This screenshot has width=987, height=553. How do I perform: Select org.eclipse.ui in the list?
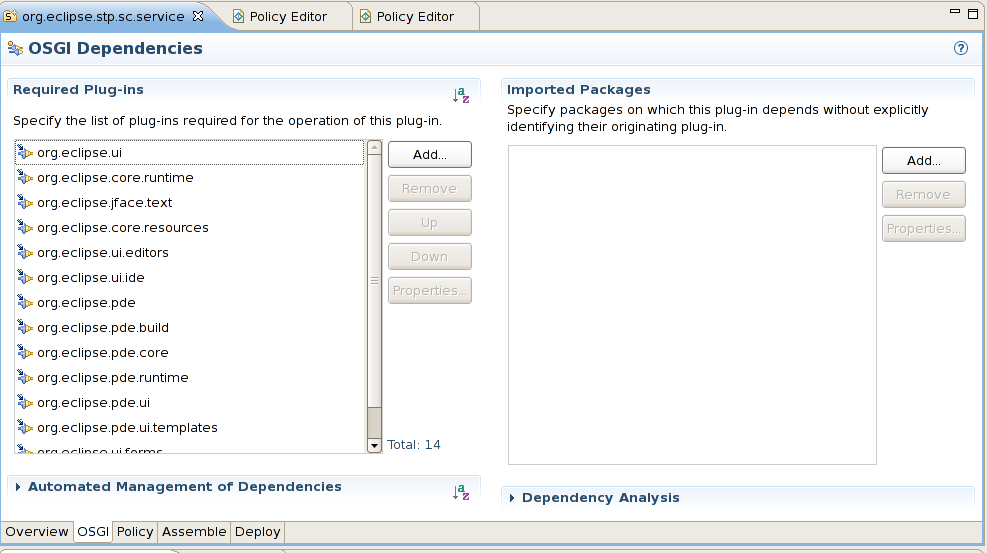pyautogui.click(x=189, y=152)
